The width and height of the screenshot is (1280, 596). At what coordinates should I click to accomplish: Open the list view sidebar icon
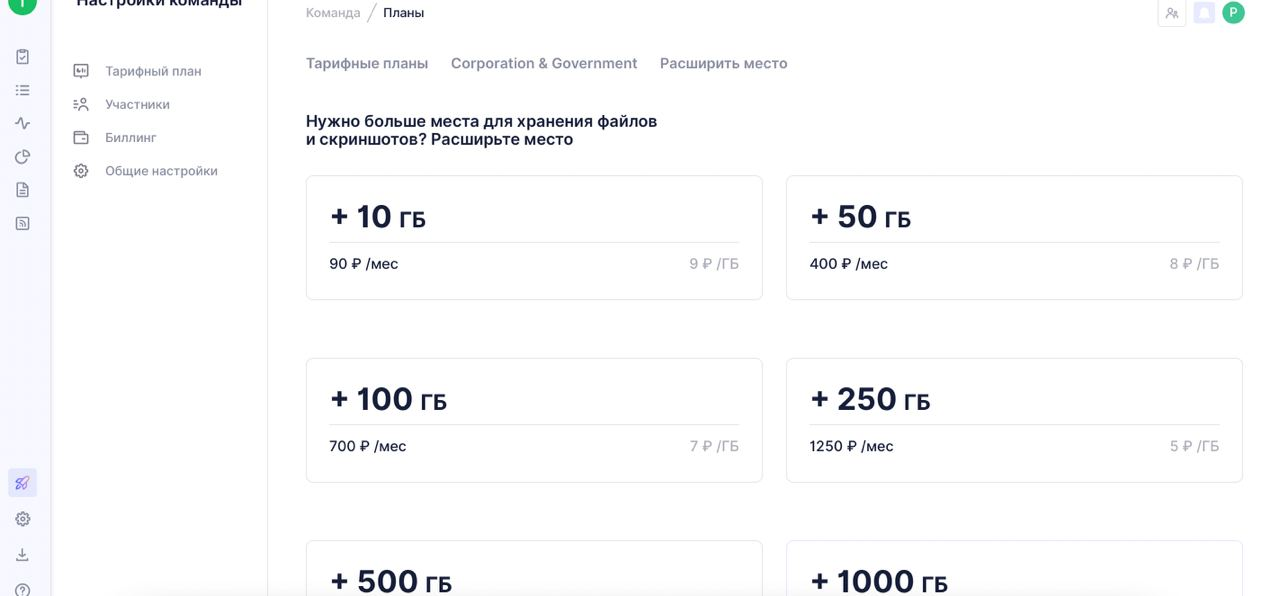[22, 90]
